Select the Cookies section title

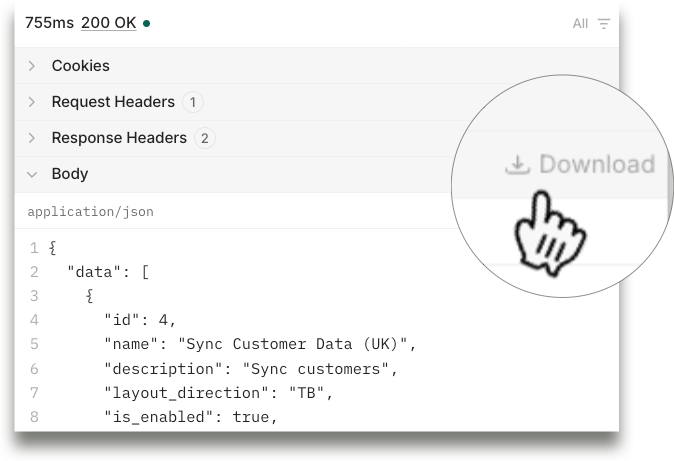pyautogui.click(x=80, y=66)
